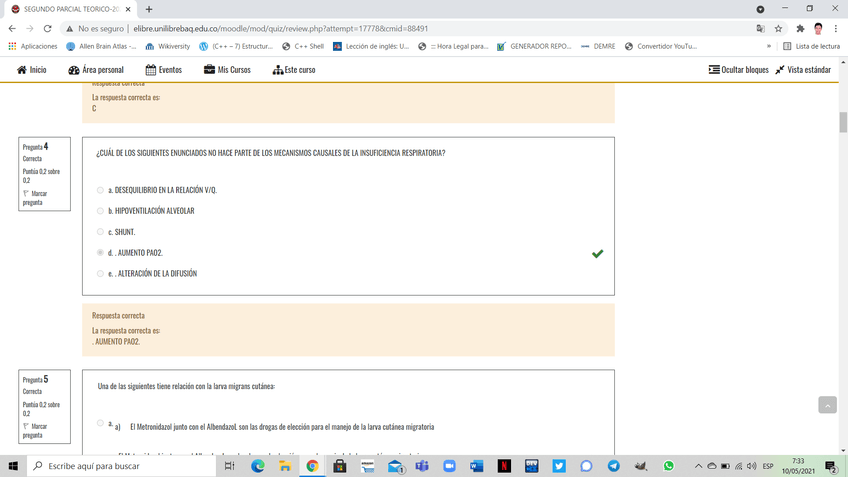Open a new browser tab

[149, 9]
